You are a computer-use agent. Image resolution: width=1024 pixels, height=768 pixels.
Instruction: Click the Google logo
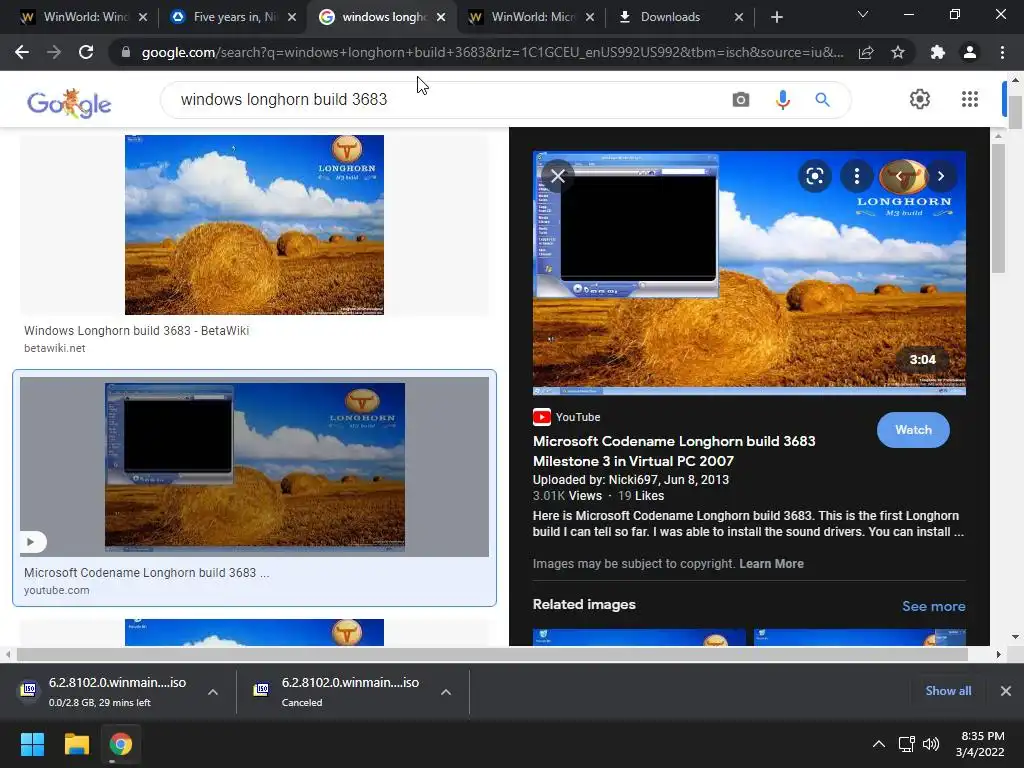69,103
